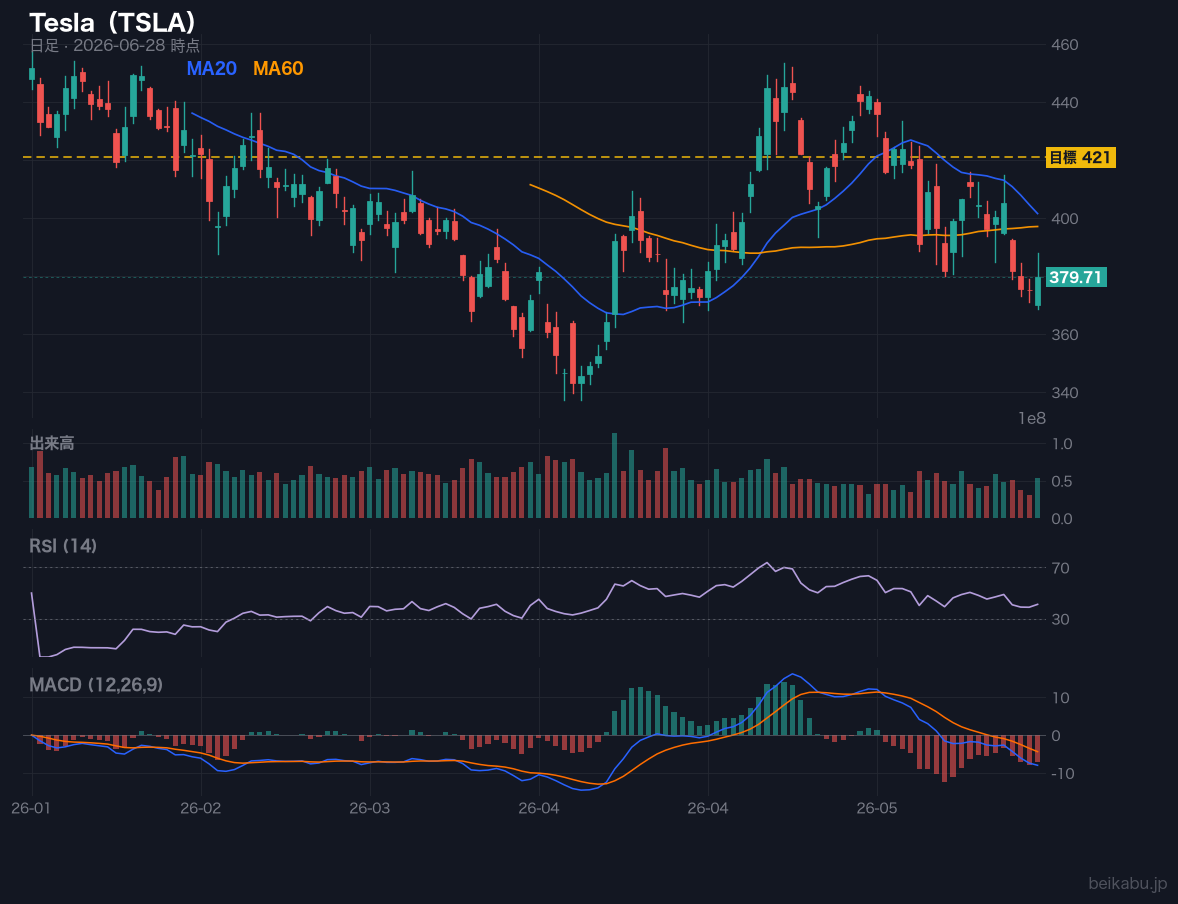Click the RSI 70 level label
The width and height of the screenshot is (1178, 904).
tap(1060, 568)
